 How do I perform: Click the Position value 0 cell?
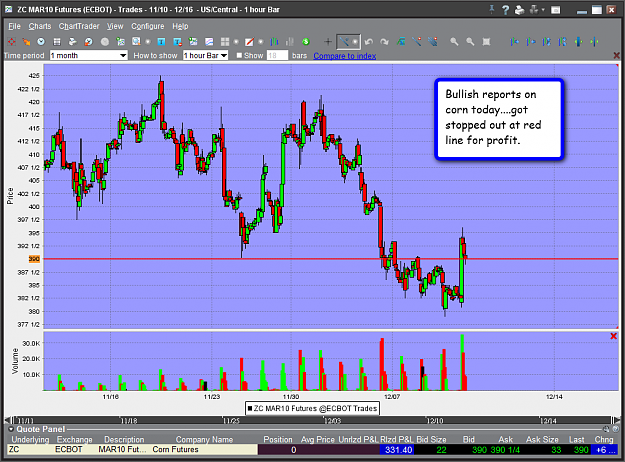coord(293,450)
